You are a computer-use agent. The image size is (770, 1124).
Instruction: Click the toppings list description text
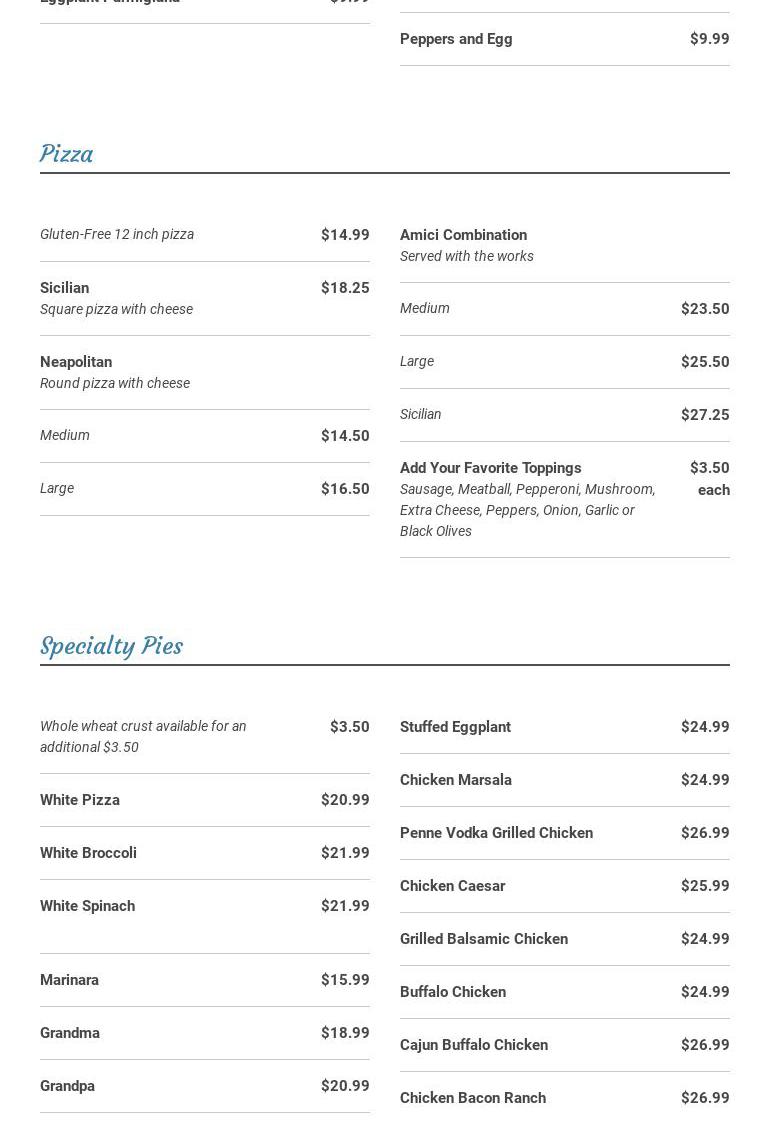(527, 510)
